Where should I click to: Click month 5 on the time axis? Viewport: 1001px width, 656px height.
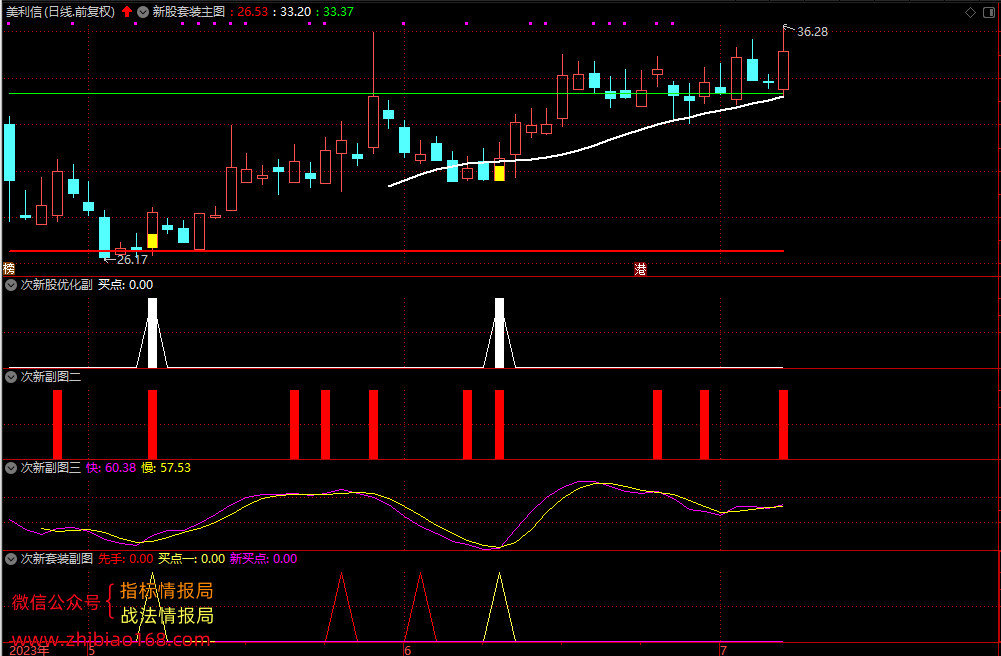(91, 650)
